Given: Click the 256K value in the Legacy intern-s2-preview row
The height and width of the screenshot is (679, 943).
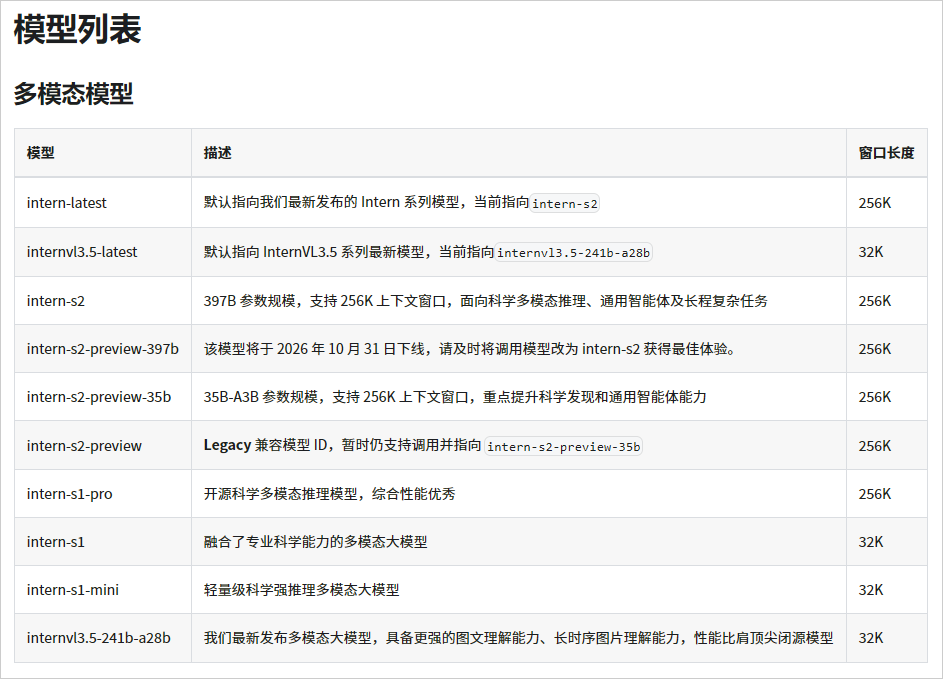Looking at the screenshot, I should pos(874,446).
